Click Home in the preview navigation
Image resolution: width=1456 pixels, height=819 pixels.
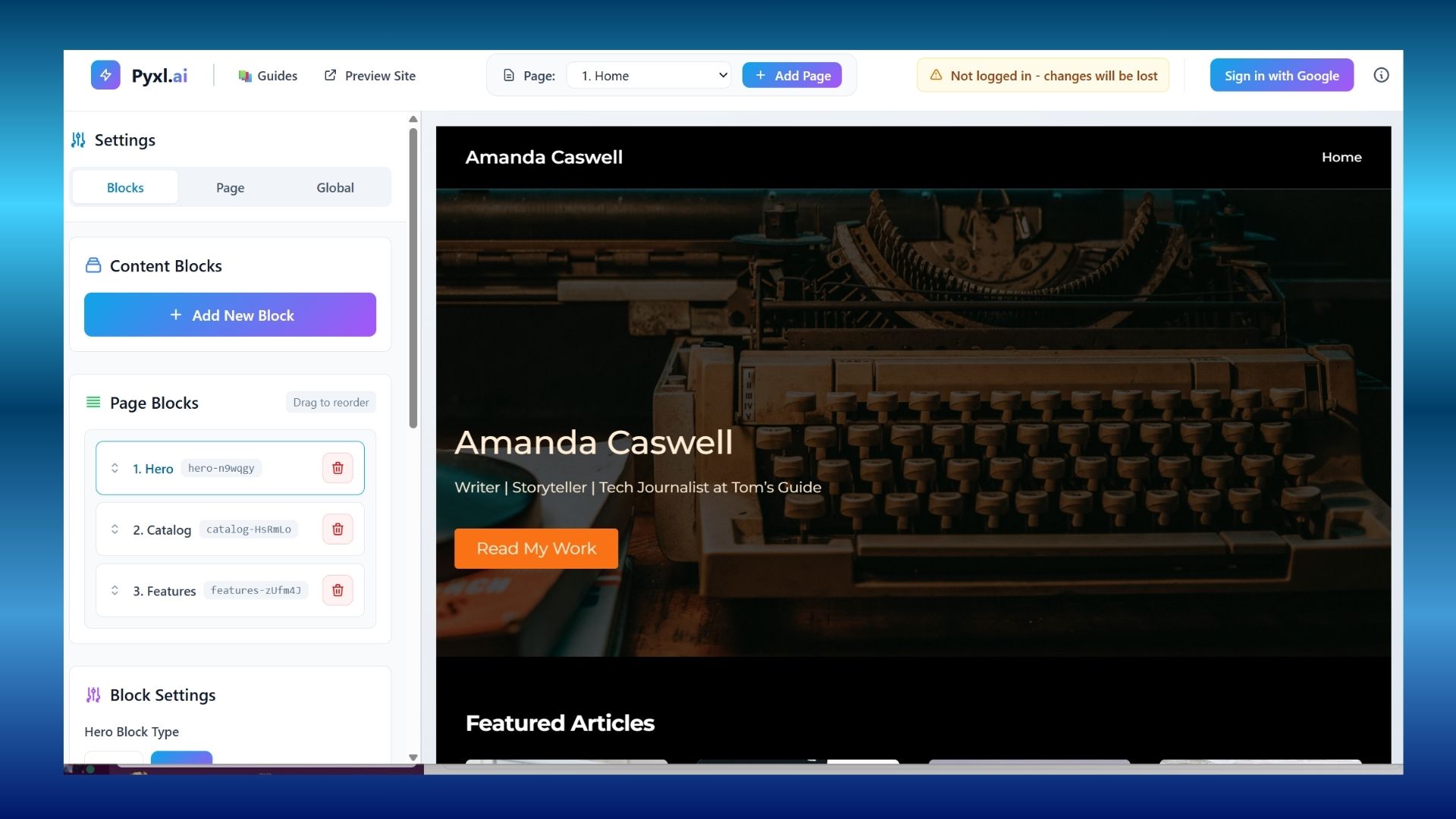(x=1341, y=157)
